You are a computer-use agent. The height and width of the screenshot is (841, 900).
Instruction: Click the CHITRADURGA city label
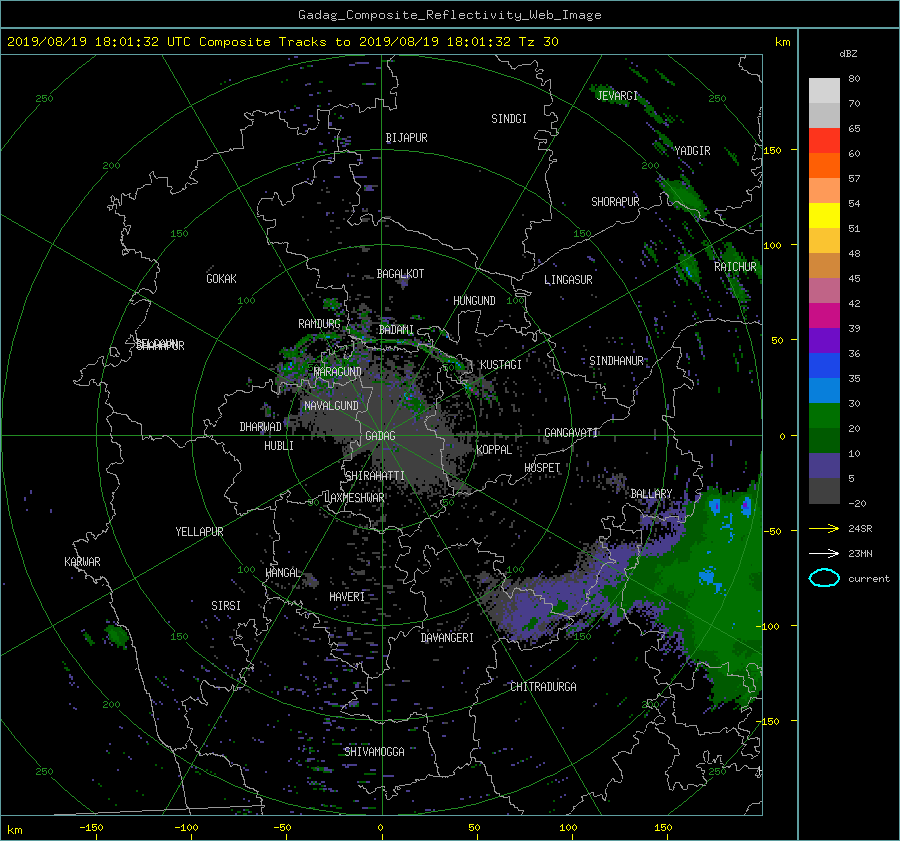coord(543,687)
